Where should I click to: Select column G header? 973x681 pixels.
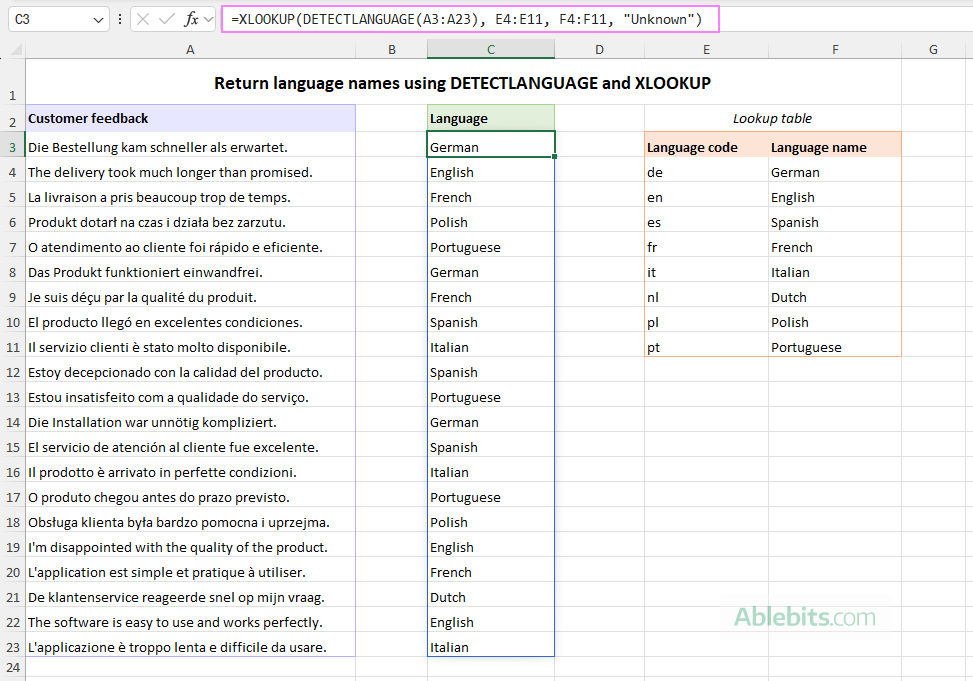pos(933,50)
